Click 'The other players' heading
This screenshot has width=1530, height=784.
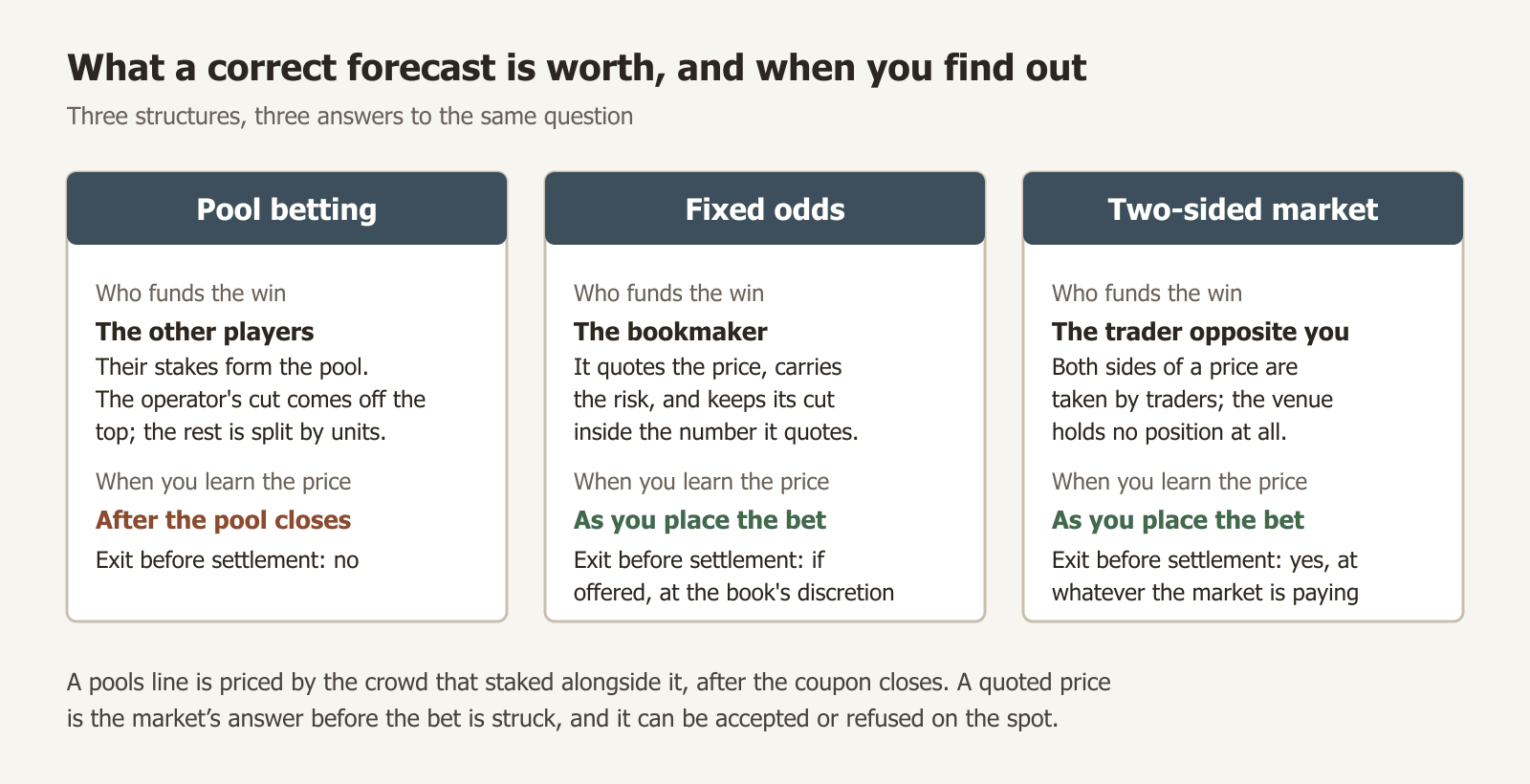[205, 332]
